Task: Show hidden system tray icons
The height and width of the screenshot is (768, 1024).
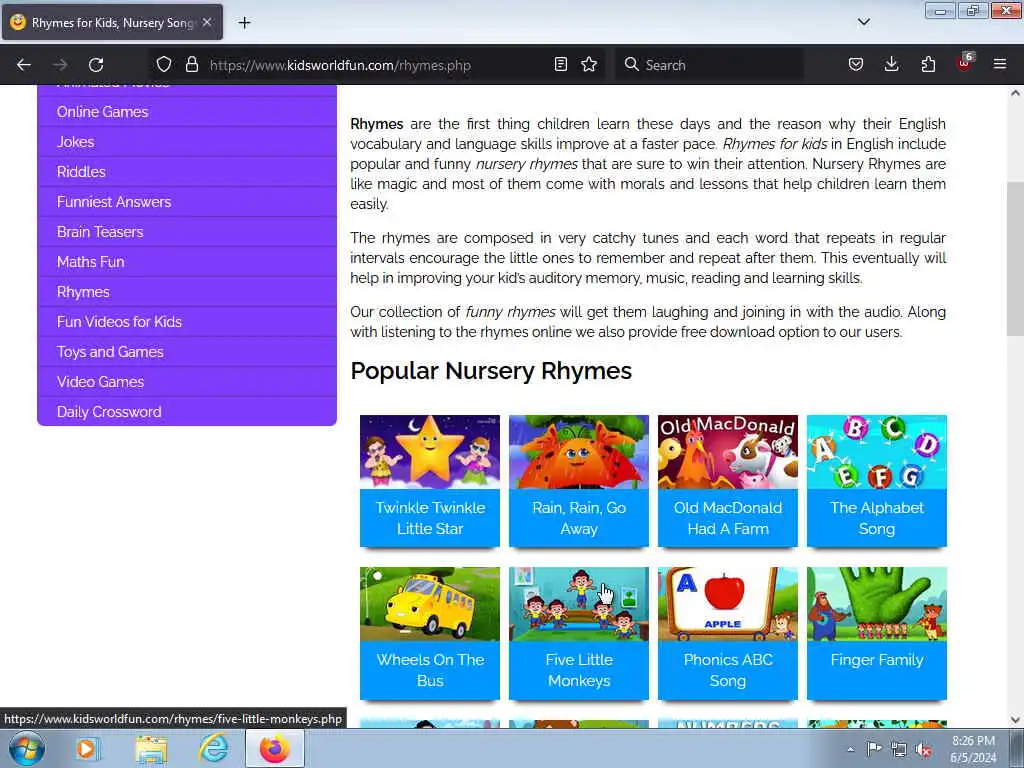Action: tap(850, 749)
